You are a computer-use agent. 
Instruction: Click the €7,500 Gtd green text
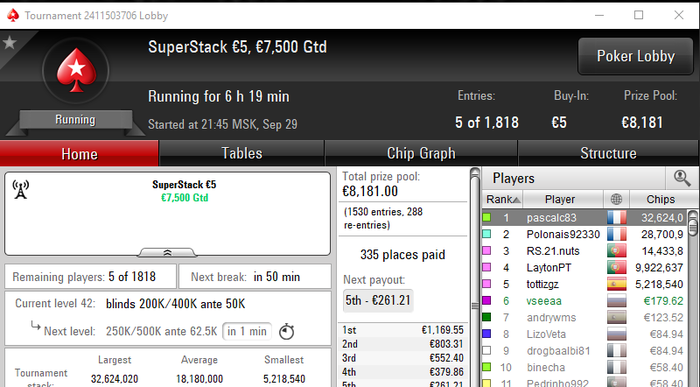184,198
